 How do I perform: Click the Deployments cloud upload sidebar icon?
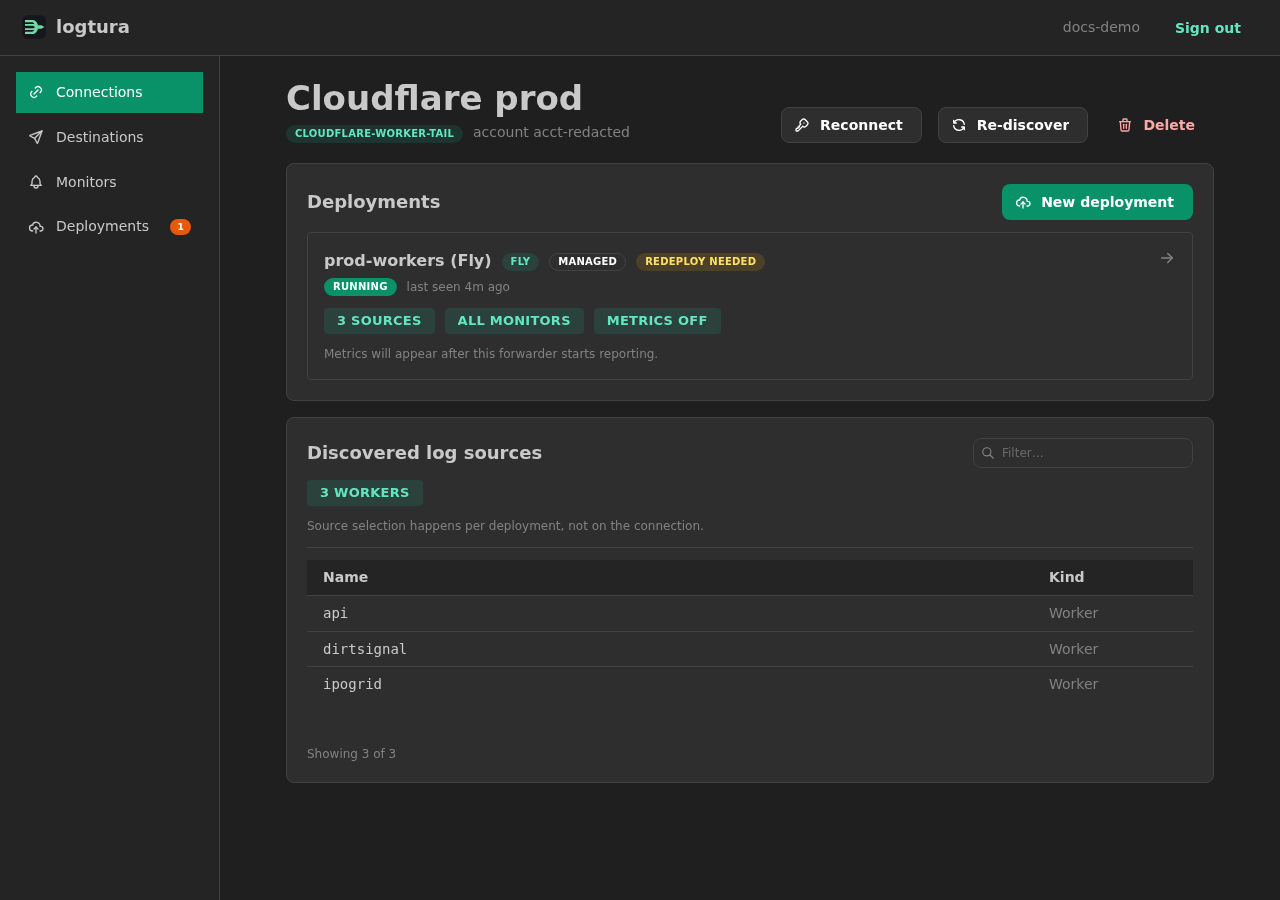36,227
